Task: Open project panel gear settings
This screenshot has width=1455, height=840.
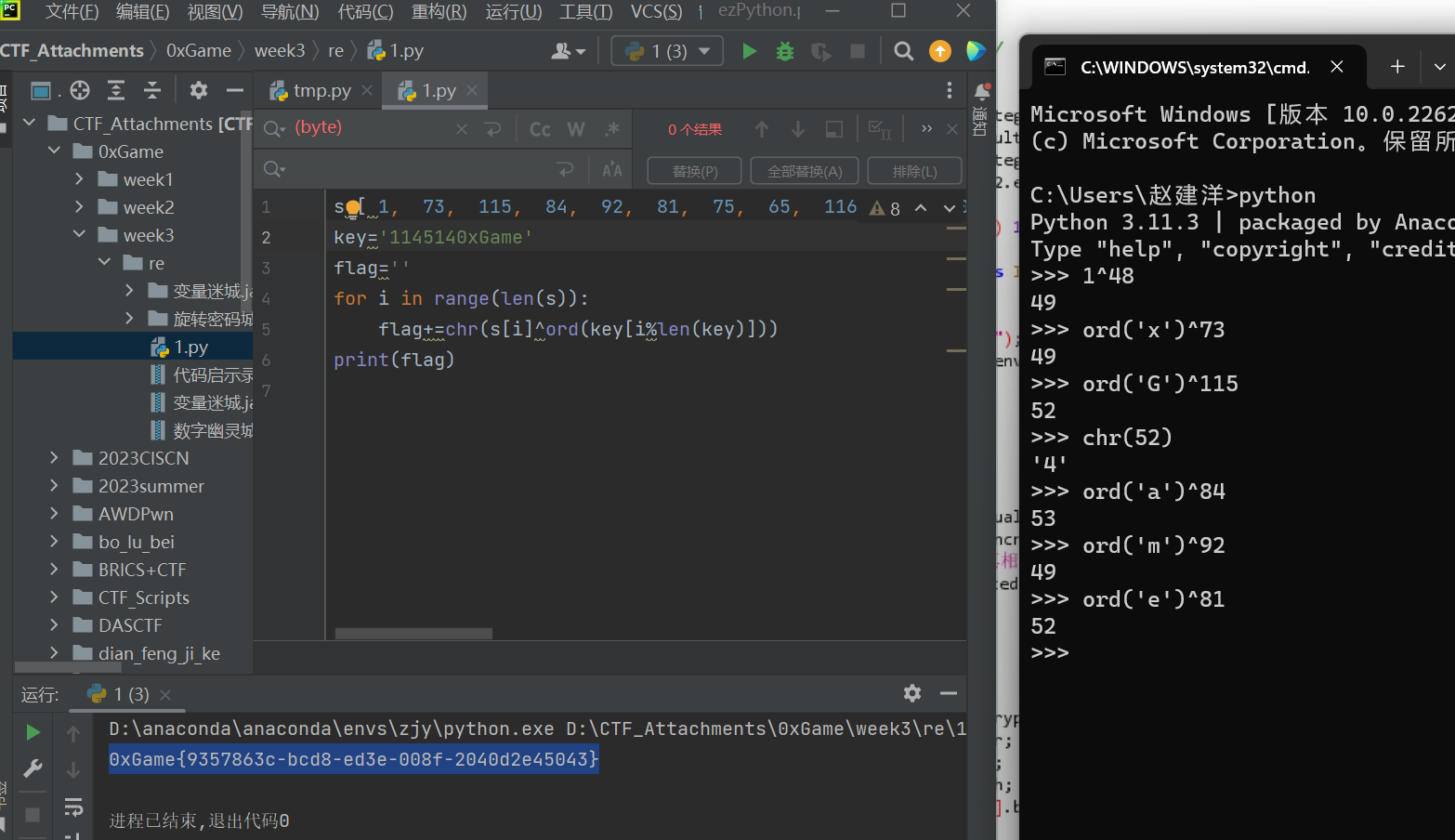Action: click(198, 90)
